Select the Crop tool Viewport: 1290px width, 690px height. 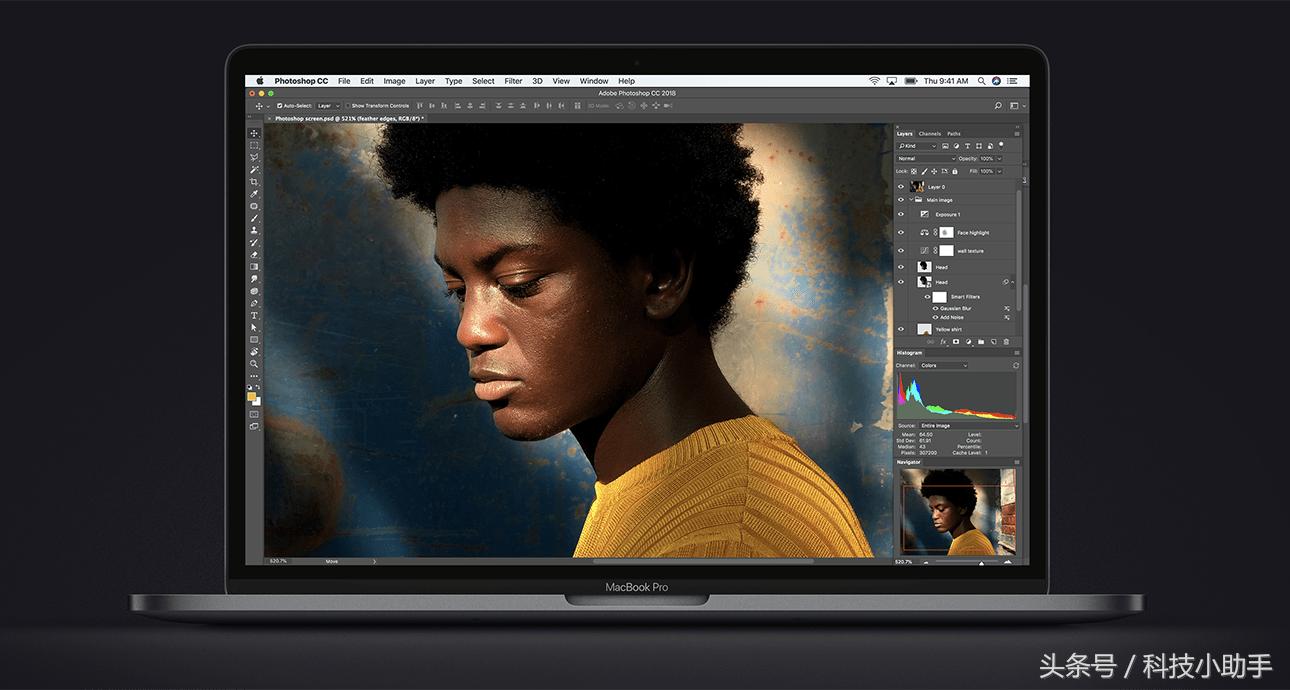click(254, 181)
